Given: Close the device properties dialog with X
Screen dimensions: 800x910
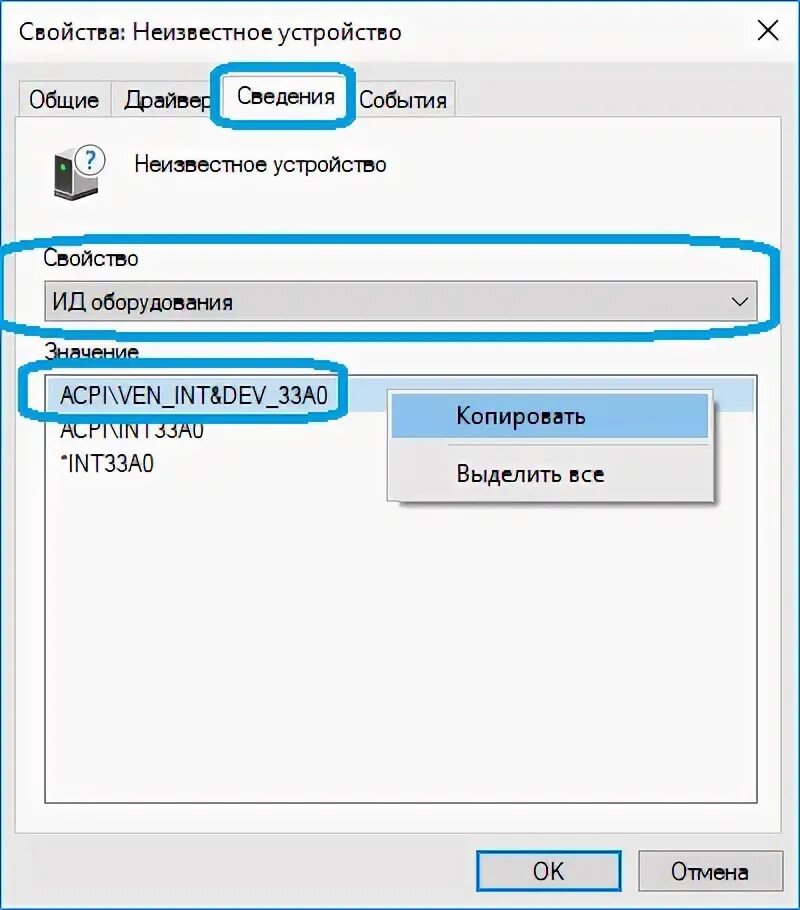Looking at the screenshot, I should tap(767, 30).
